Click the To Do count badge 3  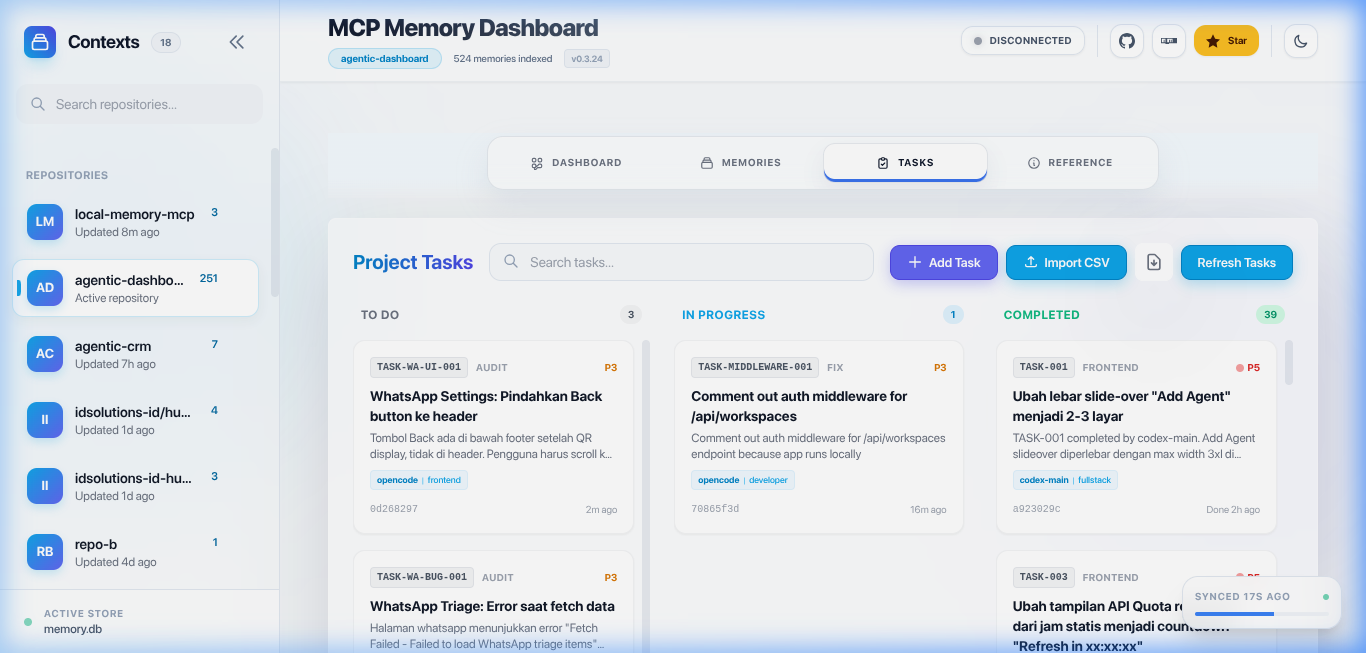(x=630, y=315)
